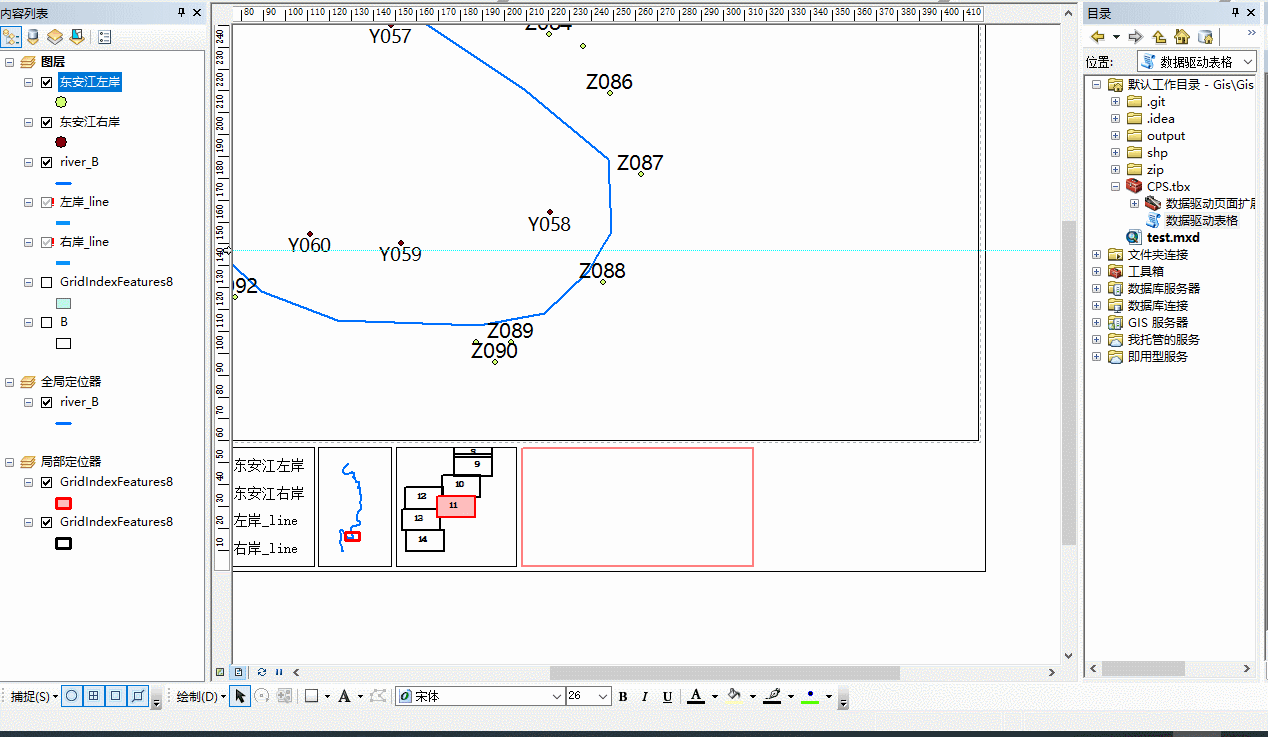
Task: Select 文件夹连接 in Catalog tree
Action: 1158,254
